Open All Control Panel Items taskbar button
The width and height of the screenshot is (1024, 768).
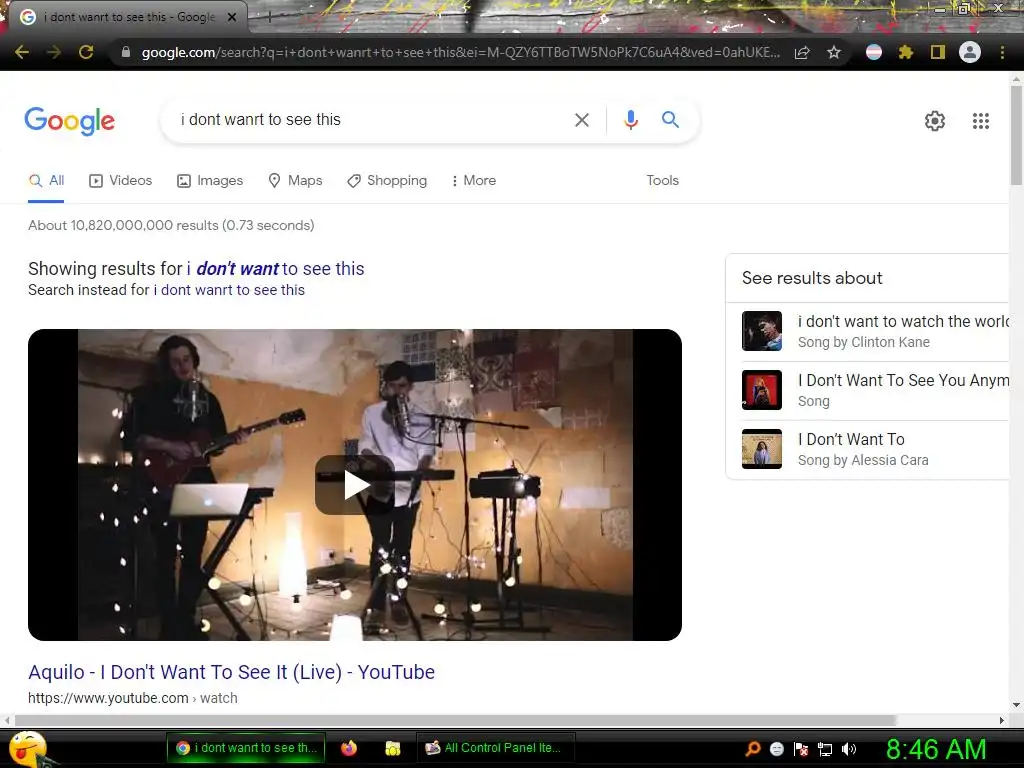(495, 748)
